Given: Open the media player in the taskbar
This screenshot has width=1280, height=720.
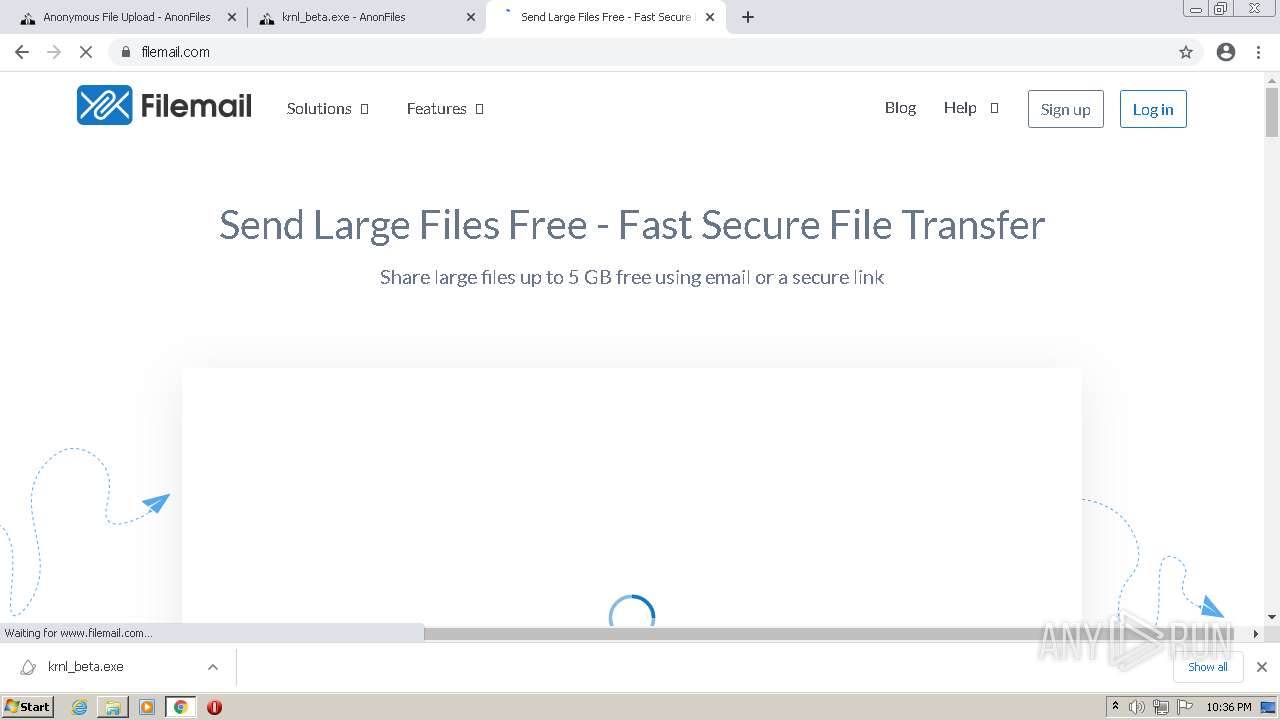Looking at the screenshot, I should [147, 707].
